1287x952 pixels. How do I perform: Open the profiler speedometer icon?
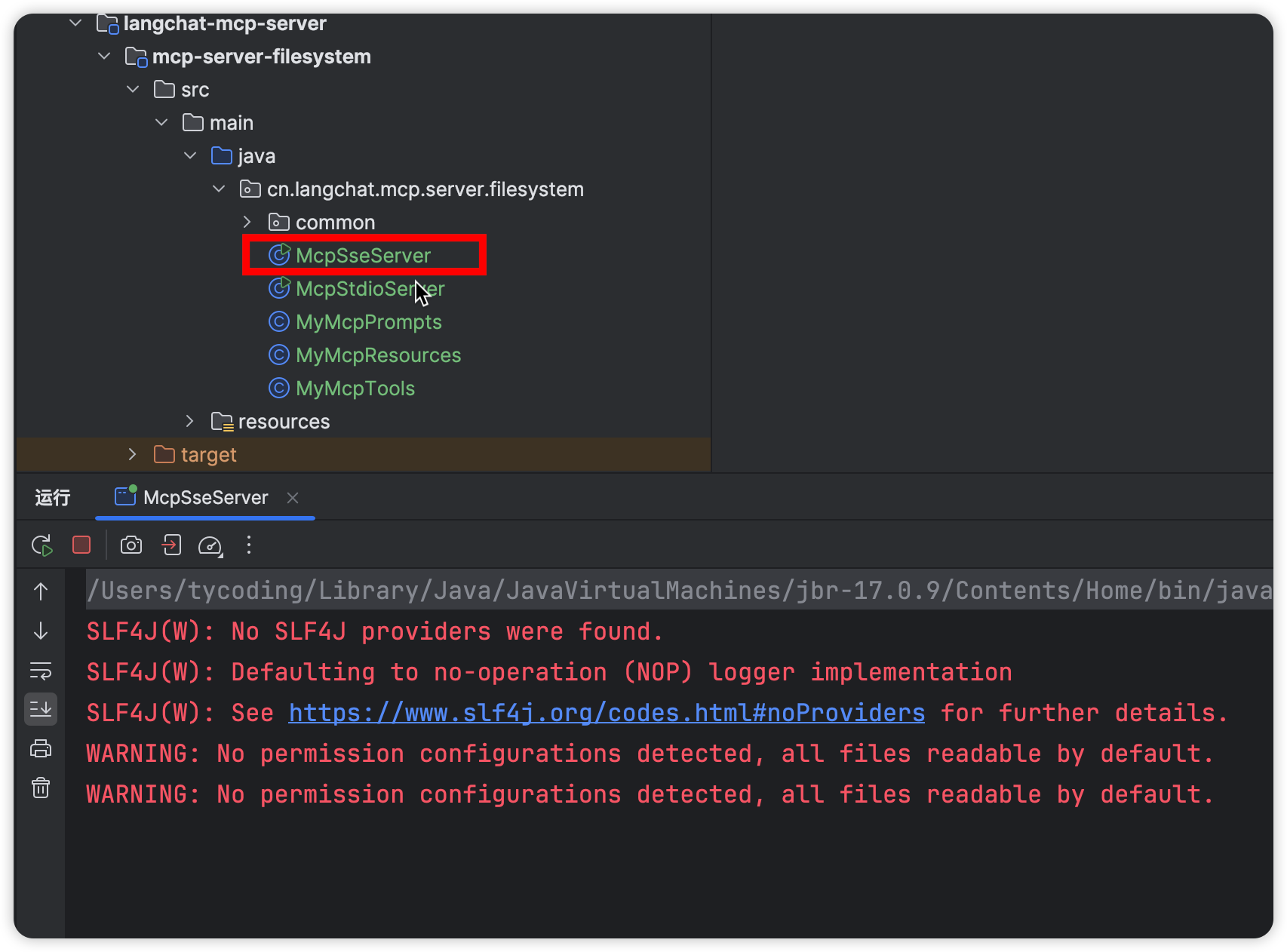tap(210, 545)
